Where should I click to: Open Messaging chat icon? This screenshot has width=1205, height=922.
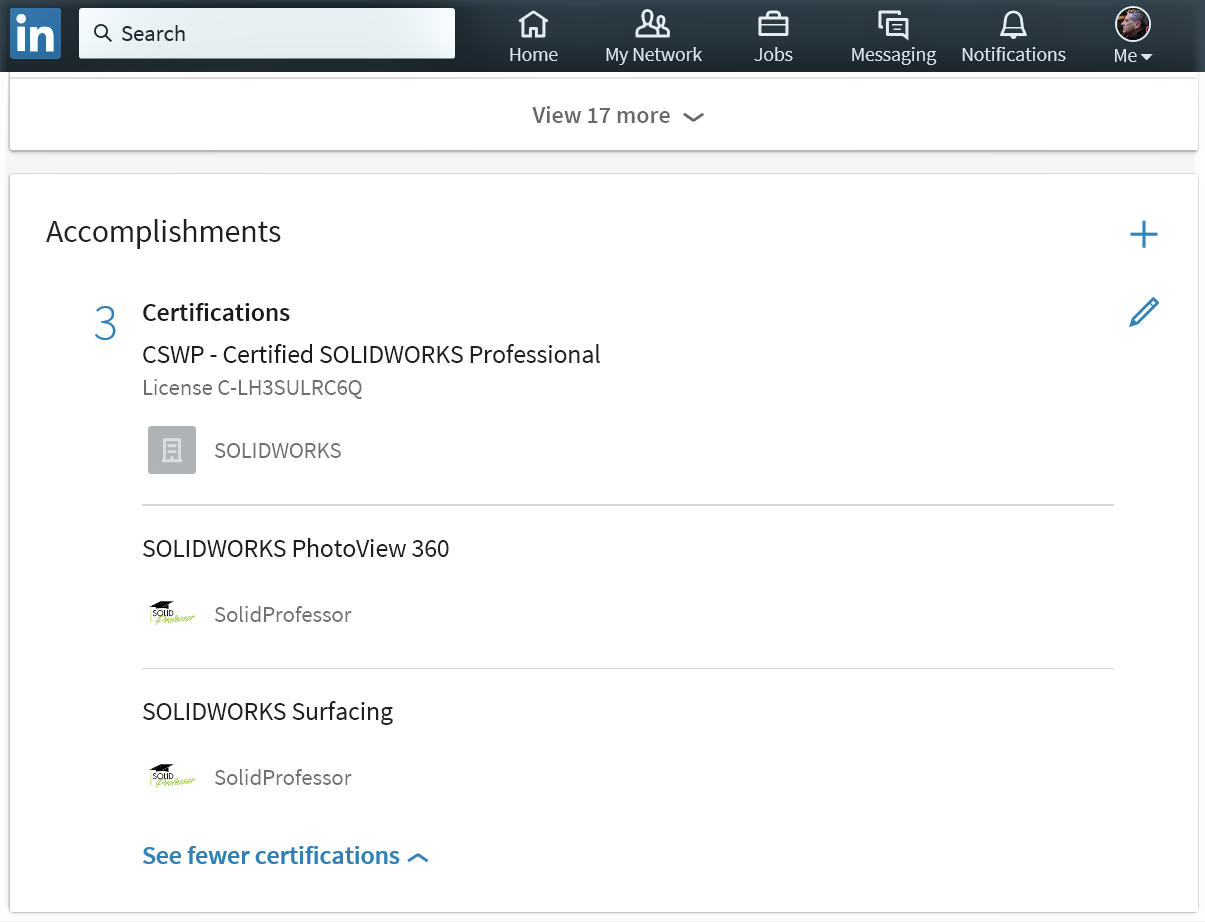[893, 24]
